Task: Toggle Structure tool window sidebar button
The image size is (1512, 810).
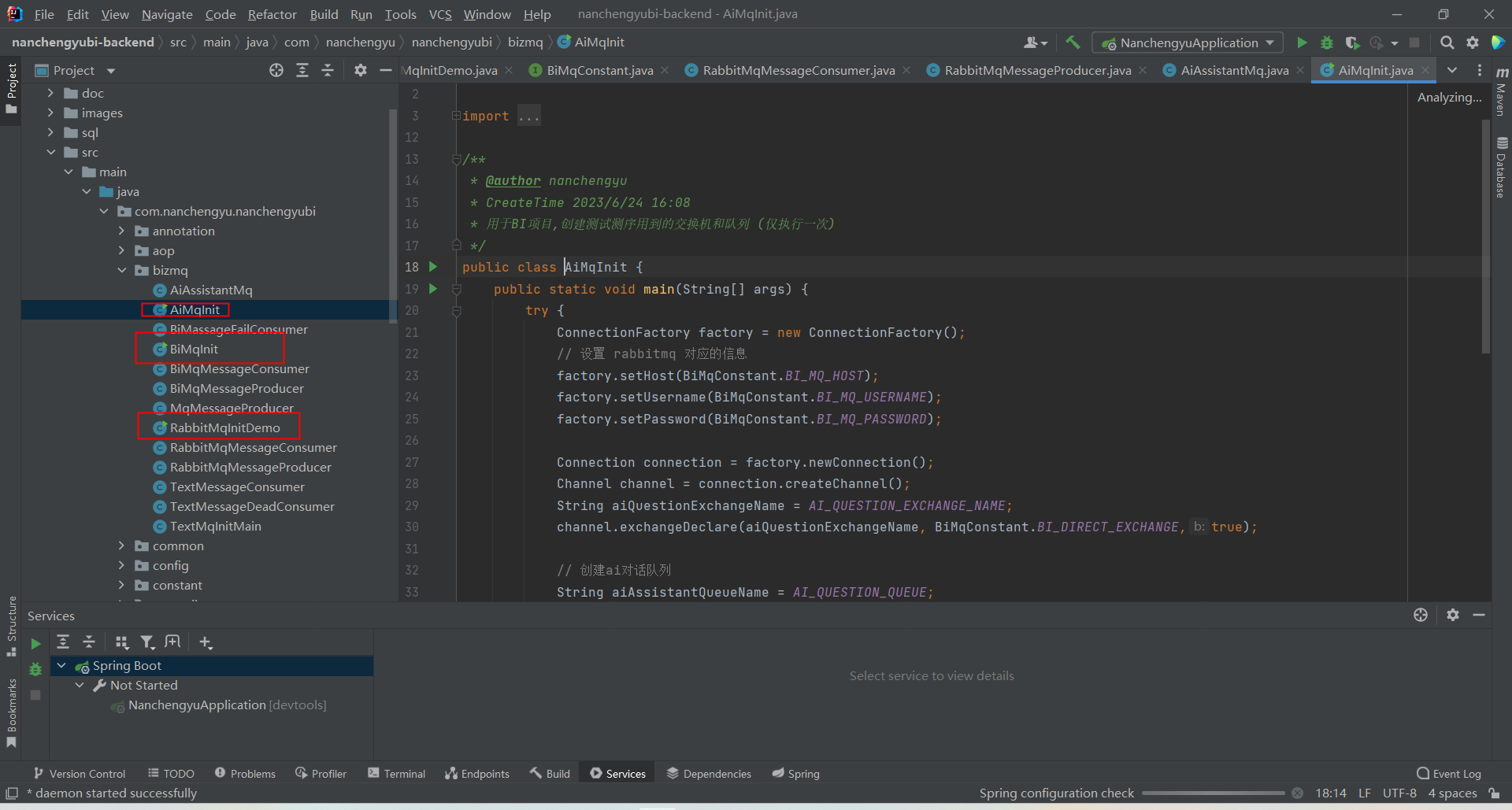Action: tap(11, 627)
